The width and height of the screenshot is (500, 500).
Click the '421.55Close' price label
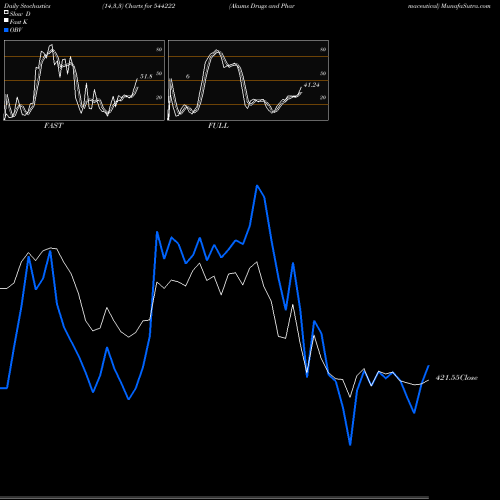coord(457,378)
